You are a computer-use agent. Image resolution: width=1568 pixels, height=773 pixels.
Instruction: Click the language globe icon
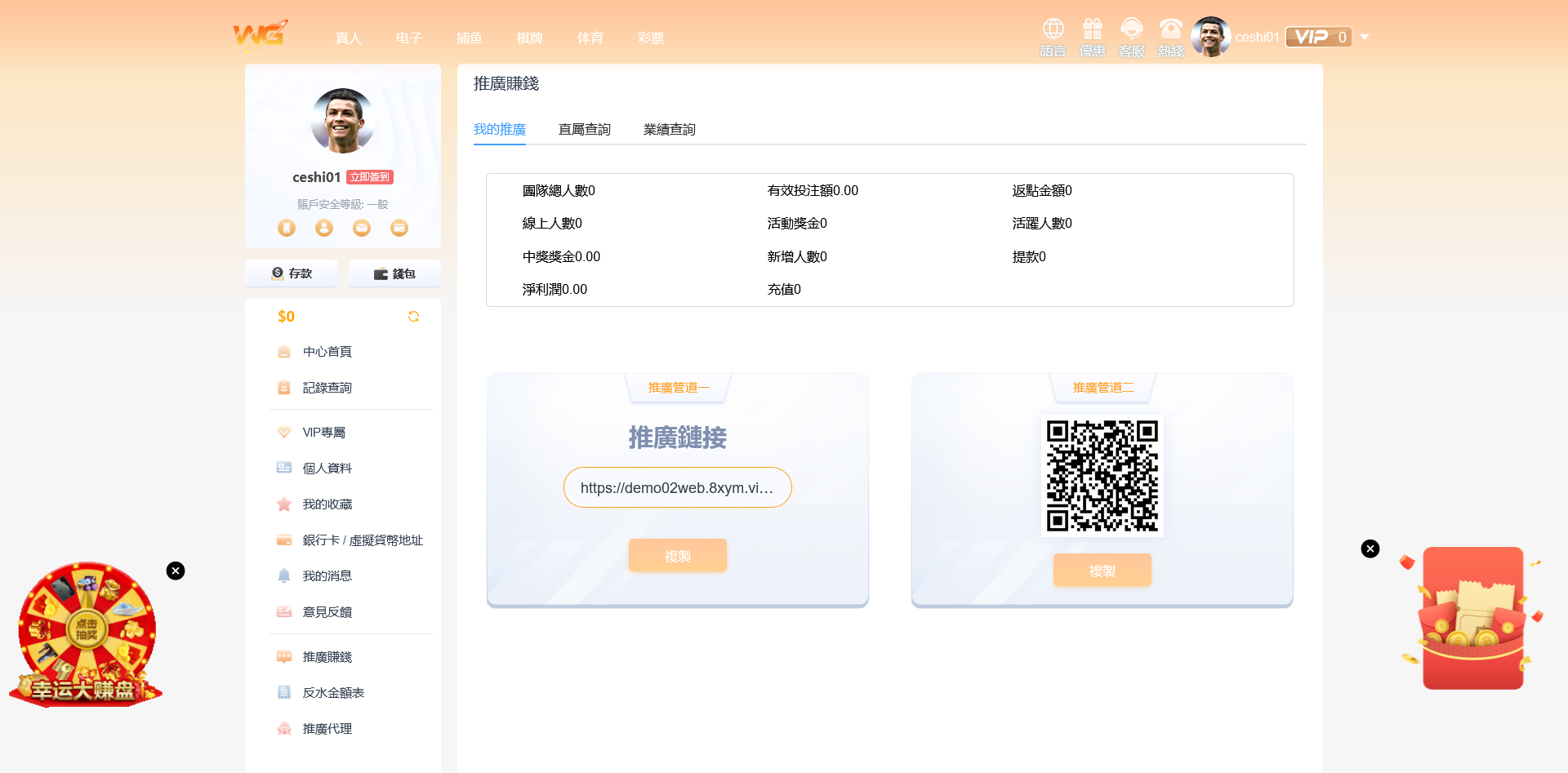1053,30
